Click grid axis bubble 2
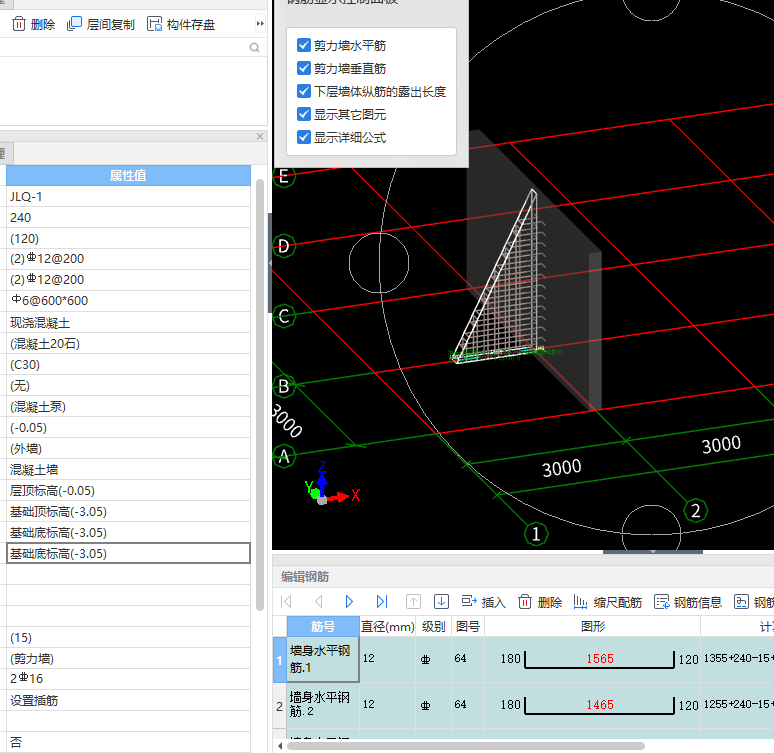This screenshot has width=774, height=753. pyautogui.click(x=696, y=511)
